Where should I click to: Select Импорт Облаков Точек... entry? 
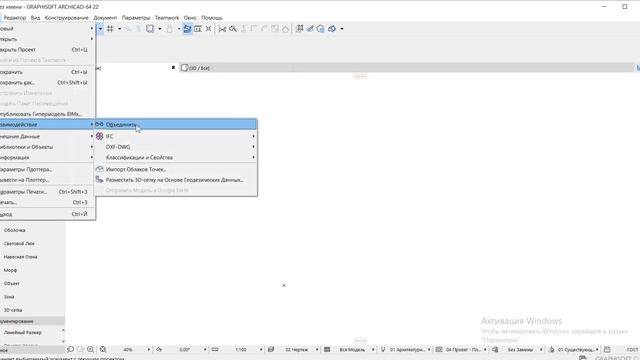point(176,169)
